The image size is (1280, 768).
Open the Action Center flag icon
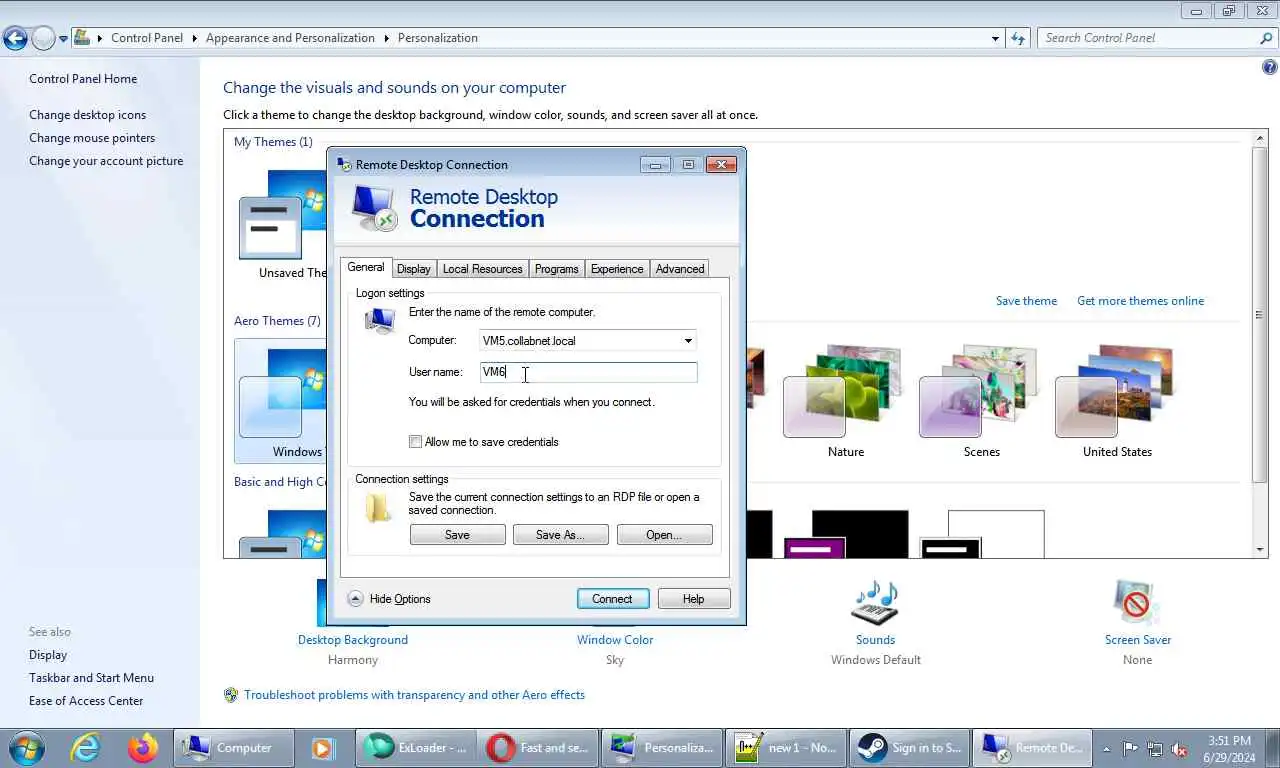(x=1130, y=748)
